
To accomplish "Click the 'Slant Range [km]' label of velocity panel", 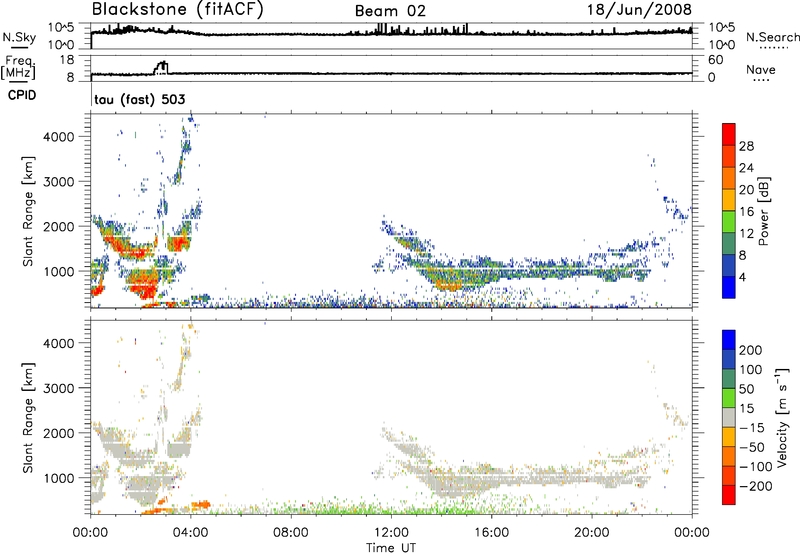I will 28,418.
